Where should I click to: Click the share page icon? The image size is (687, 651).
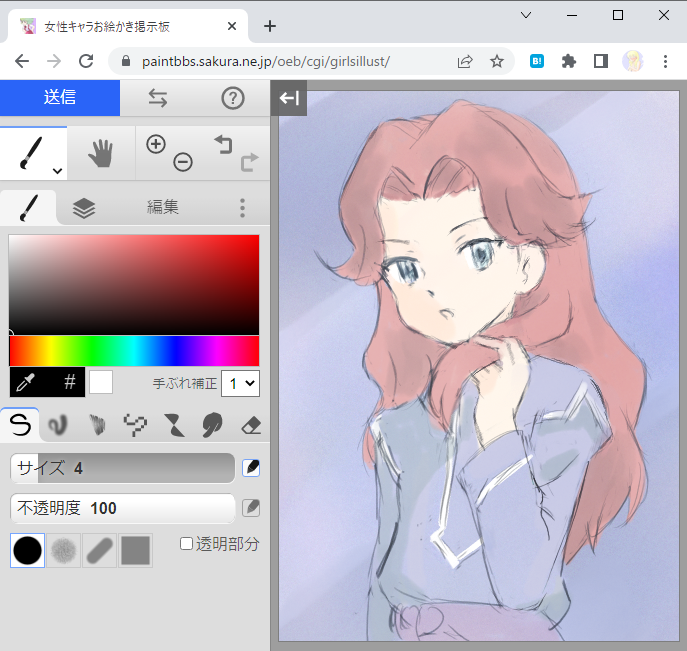pyautogui.click(x=465, y=61)
